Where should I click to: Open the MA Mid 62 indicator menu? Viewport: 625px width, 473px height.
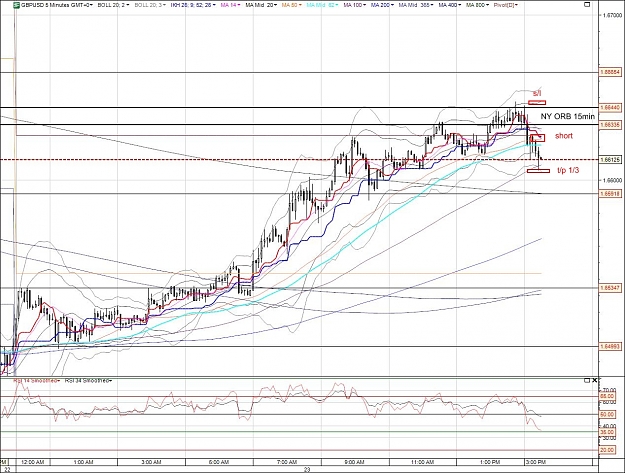coord(323,5)
